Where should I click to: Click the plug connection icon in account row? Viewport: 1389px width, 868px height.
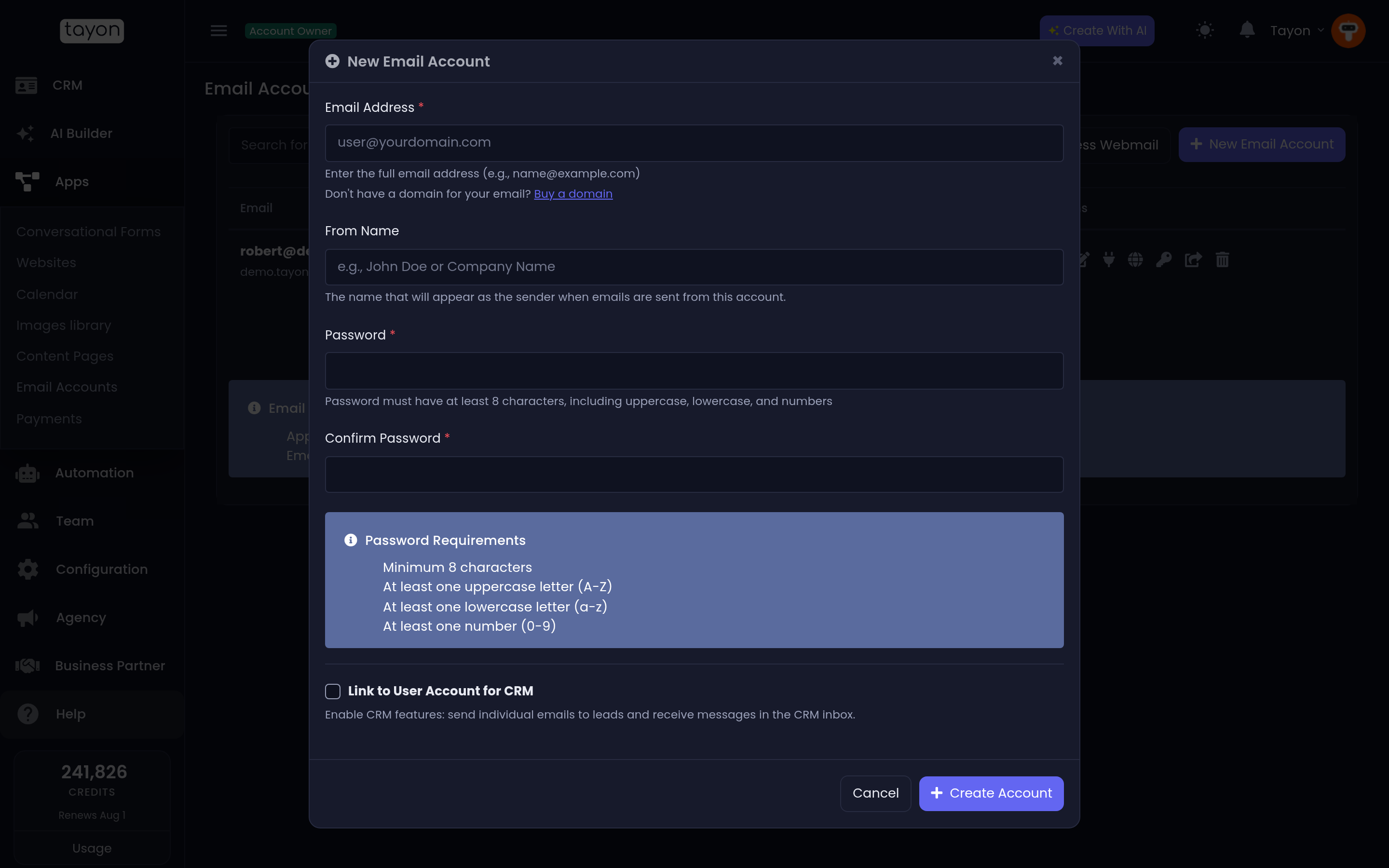click(x=1109, y=259)
